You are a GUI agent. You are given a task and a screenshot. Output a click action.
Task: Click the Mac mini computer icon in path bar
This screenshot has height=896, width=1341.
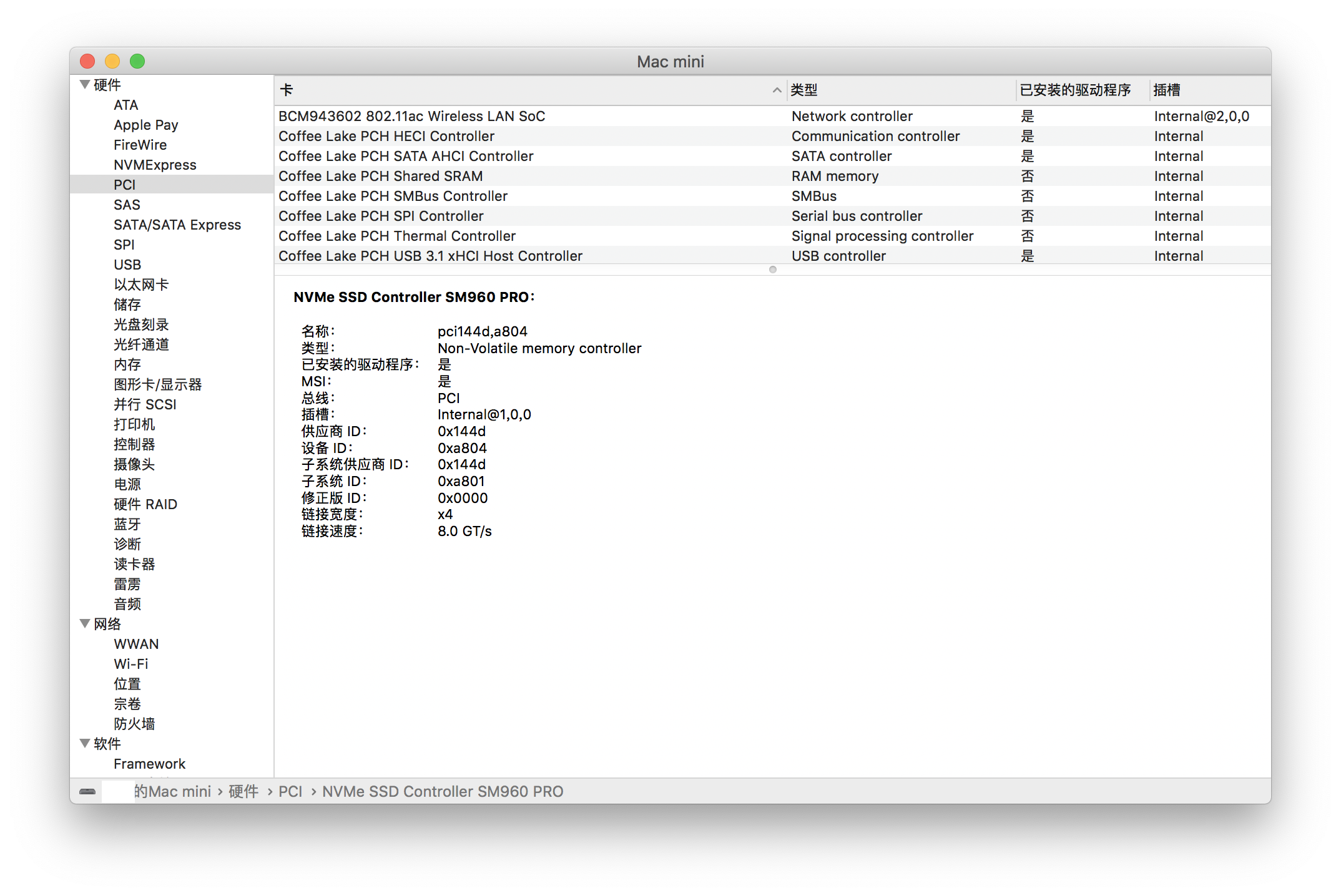click(x=87, y=791)
